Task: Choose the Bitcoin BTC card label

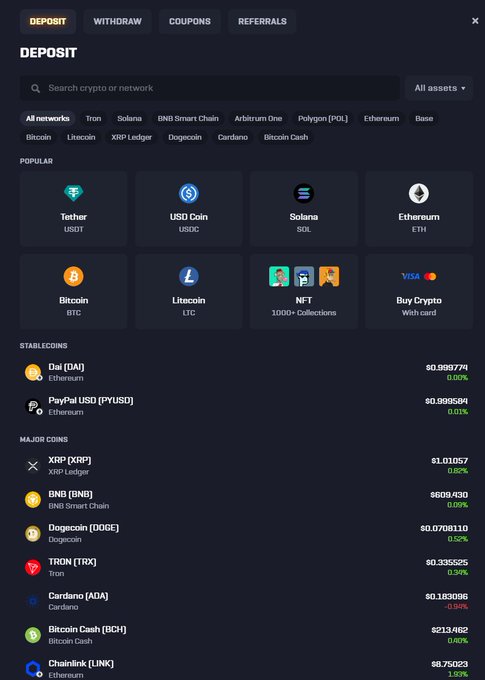Action: 73,306
